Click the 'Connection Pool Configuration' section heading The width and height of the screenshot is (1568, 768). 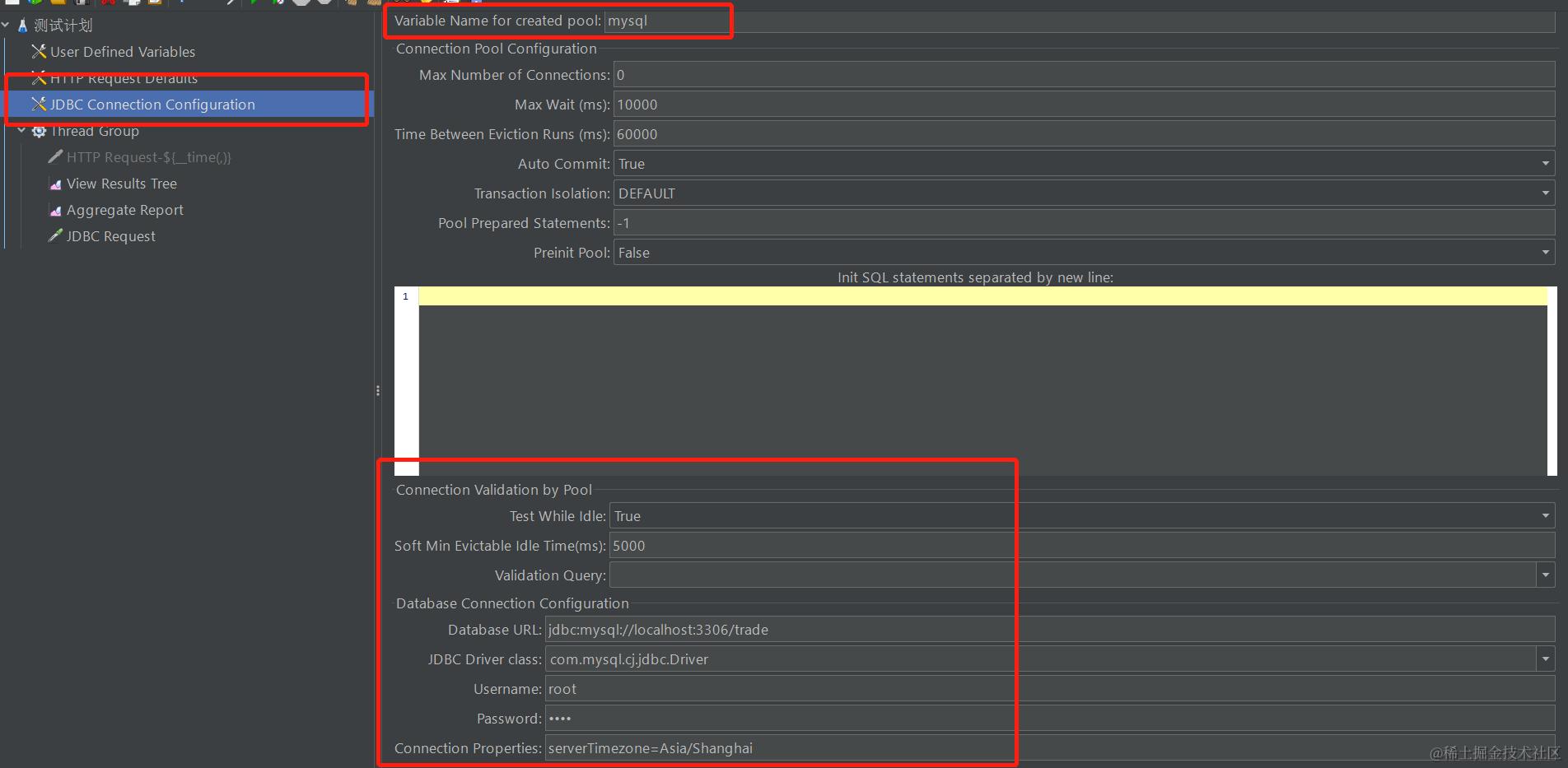pyautogui.click(x=496, y=49)
